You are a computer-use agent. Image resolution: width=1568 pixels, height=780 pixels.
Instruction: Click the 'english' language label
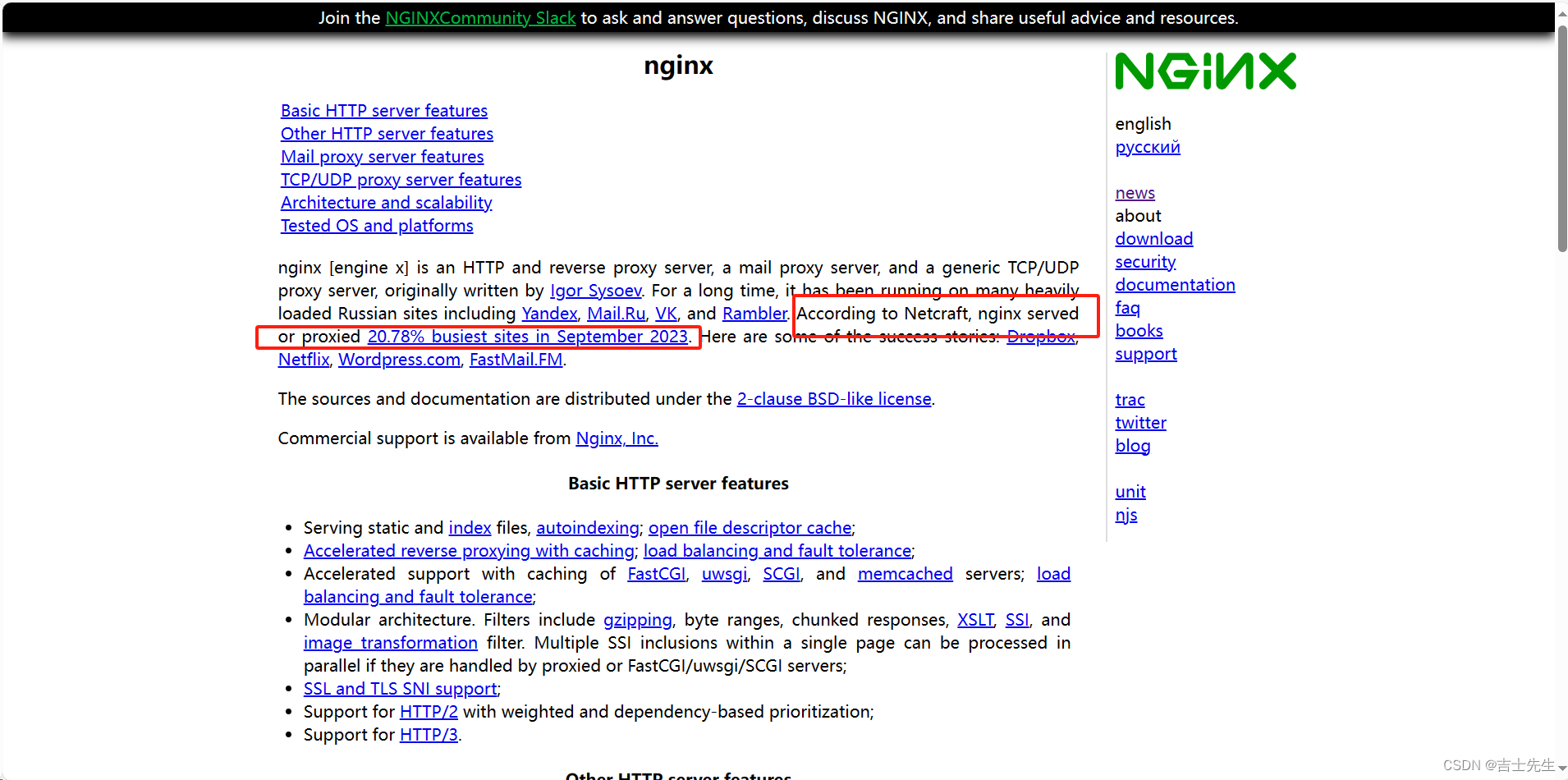point(1143,124)
